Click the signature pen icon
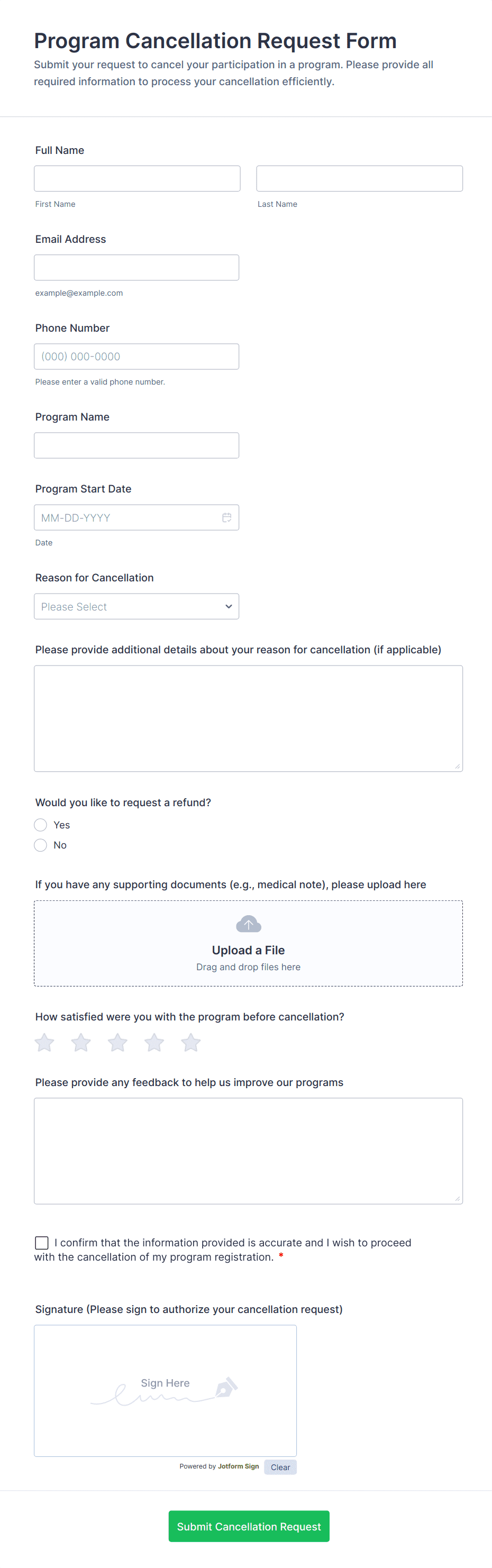Viewport: 492px width, 1568px height. (x=226, y=1388)
